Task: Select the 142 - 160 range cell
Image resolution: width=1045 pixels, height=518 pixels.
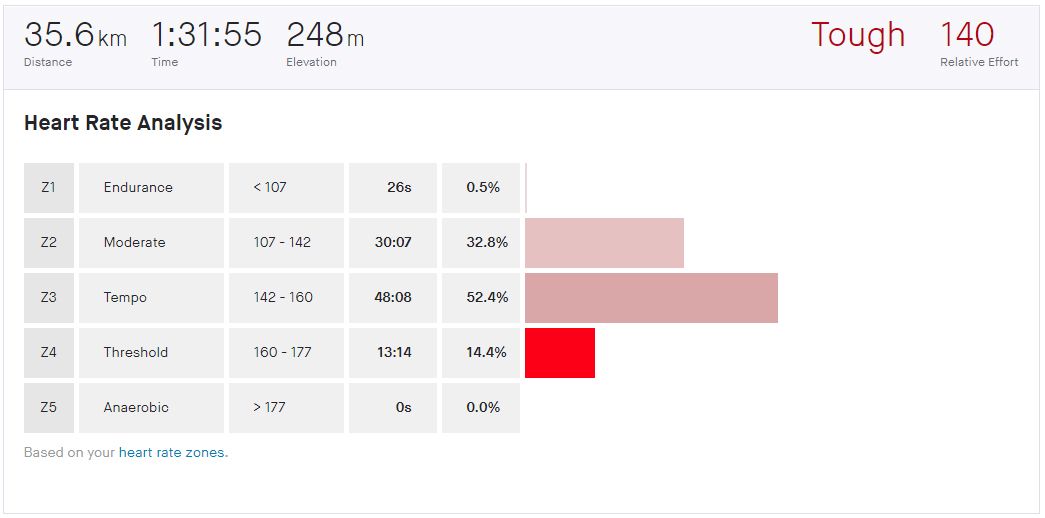Action: click(283, 297)
